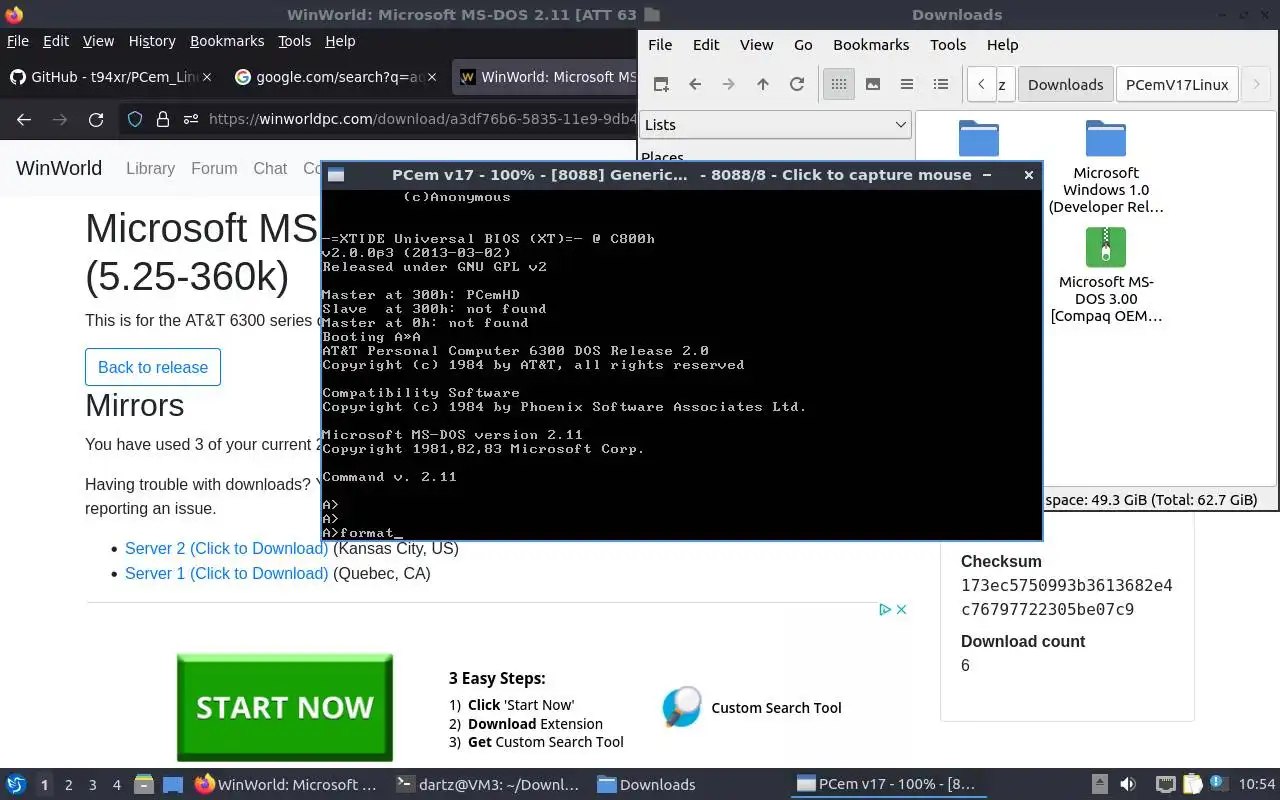Select PCemV17Linux in the path bar
This screenshot has height=800, width=1280.
point(1177,84)
